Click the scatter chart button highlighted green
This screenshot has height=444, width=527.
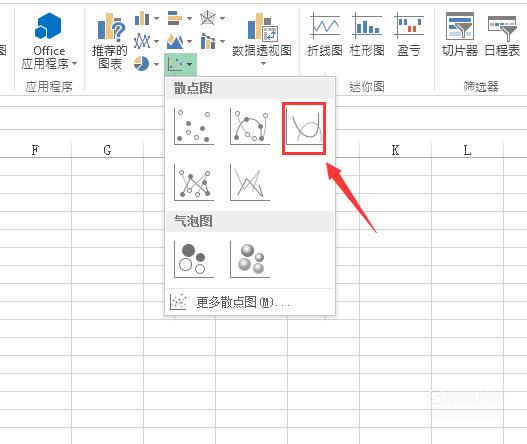pyautogui.click(x=180, y=64)
